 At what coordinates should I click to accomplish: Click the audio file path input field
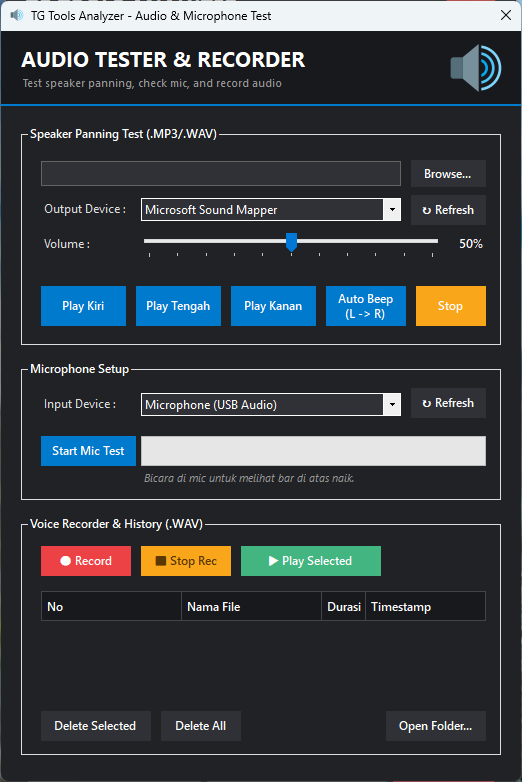pos(221,174)
